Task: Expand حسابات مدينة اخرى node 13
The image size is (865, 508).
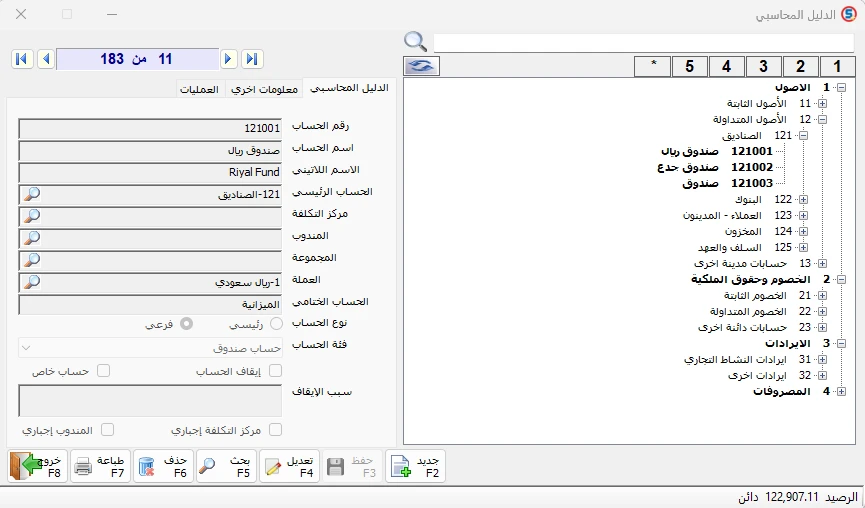Action: [x=823, y=264]
